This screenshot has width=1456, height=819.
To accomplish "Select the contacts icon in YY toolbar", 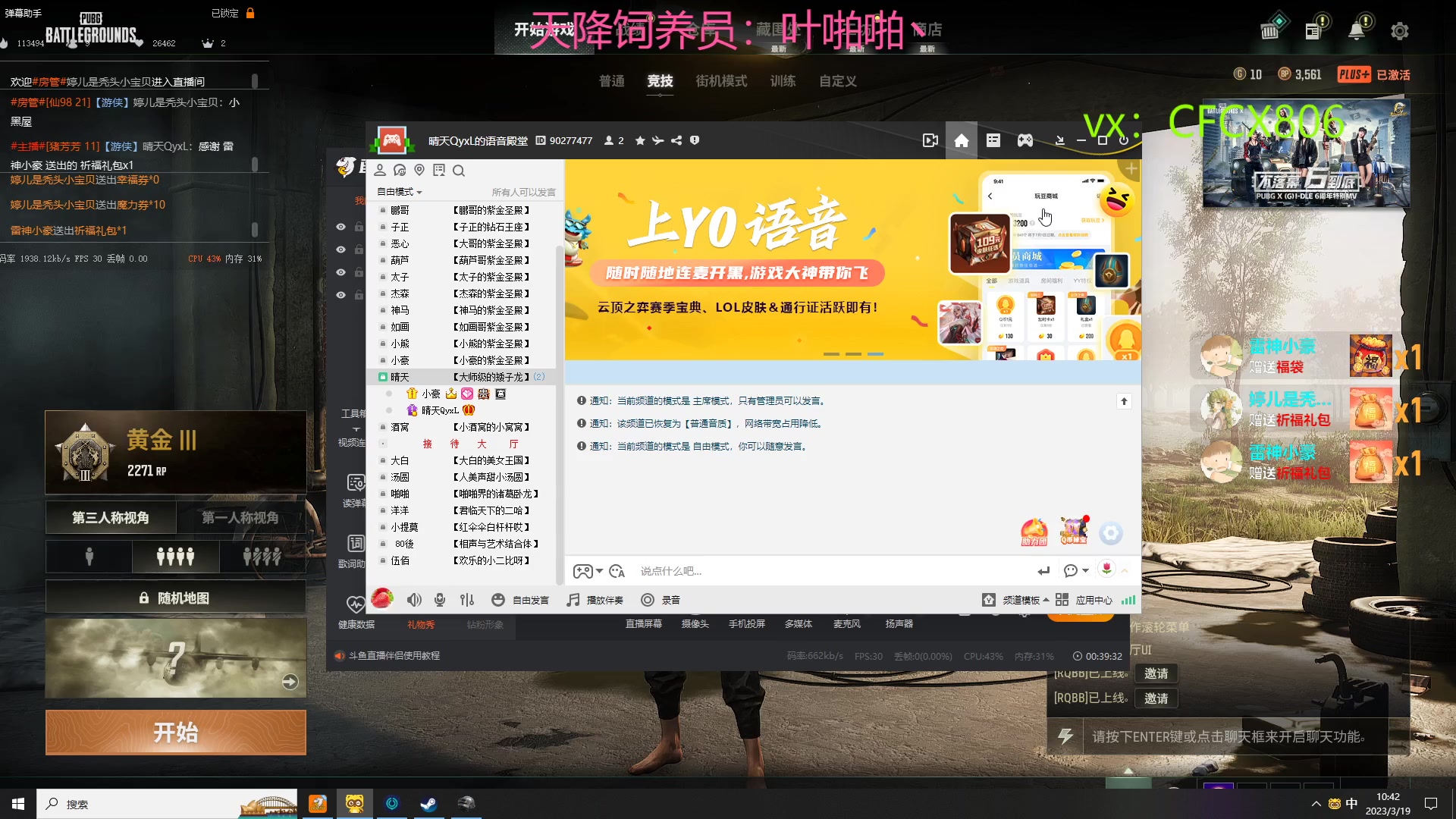I will (x=380, y=171).
